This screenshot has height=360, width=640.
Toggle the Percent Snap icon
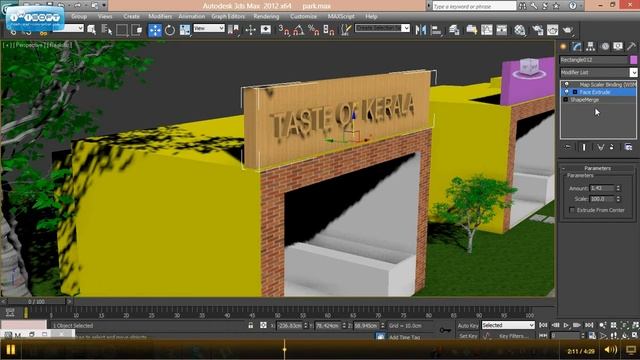pos(313,30)
